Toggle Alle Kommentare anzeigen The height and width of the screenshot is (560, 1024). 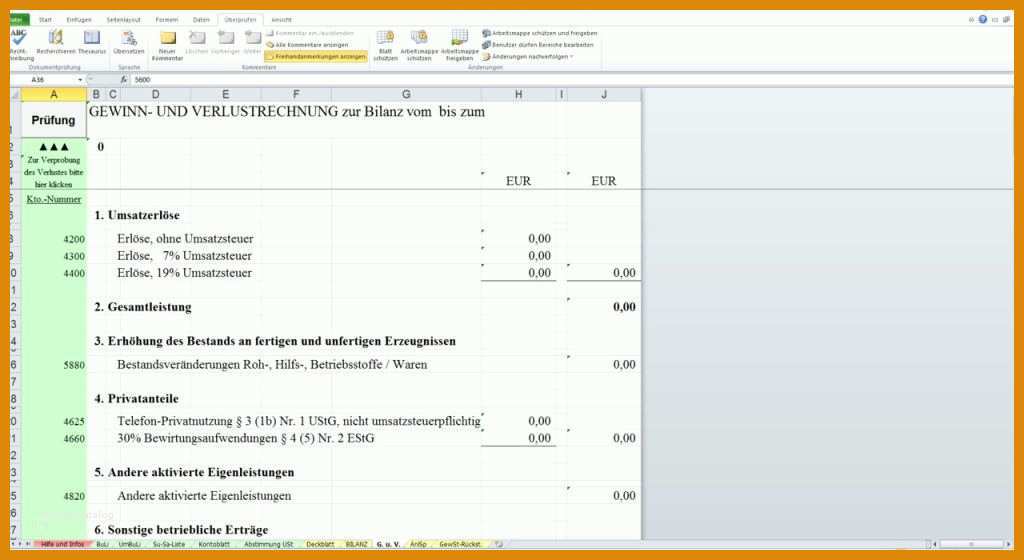click(x=307, y=45)
